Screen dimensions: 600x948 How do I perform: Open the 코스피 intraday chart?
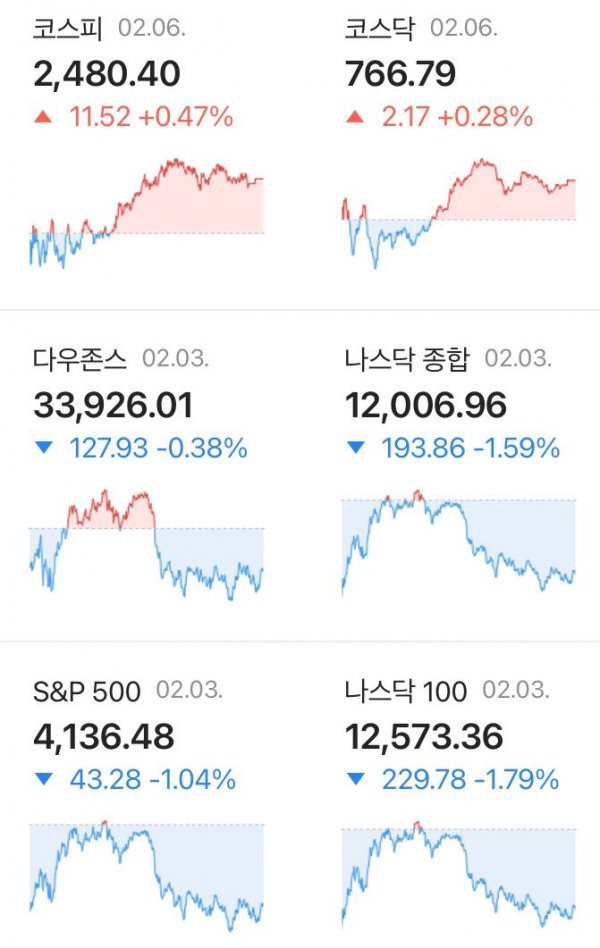146,213
